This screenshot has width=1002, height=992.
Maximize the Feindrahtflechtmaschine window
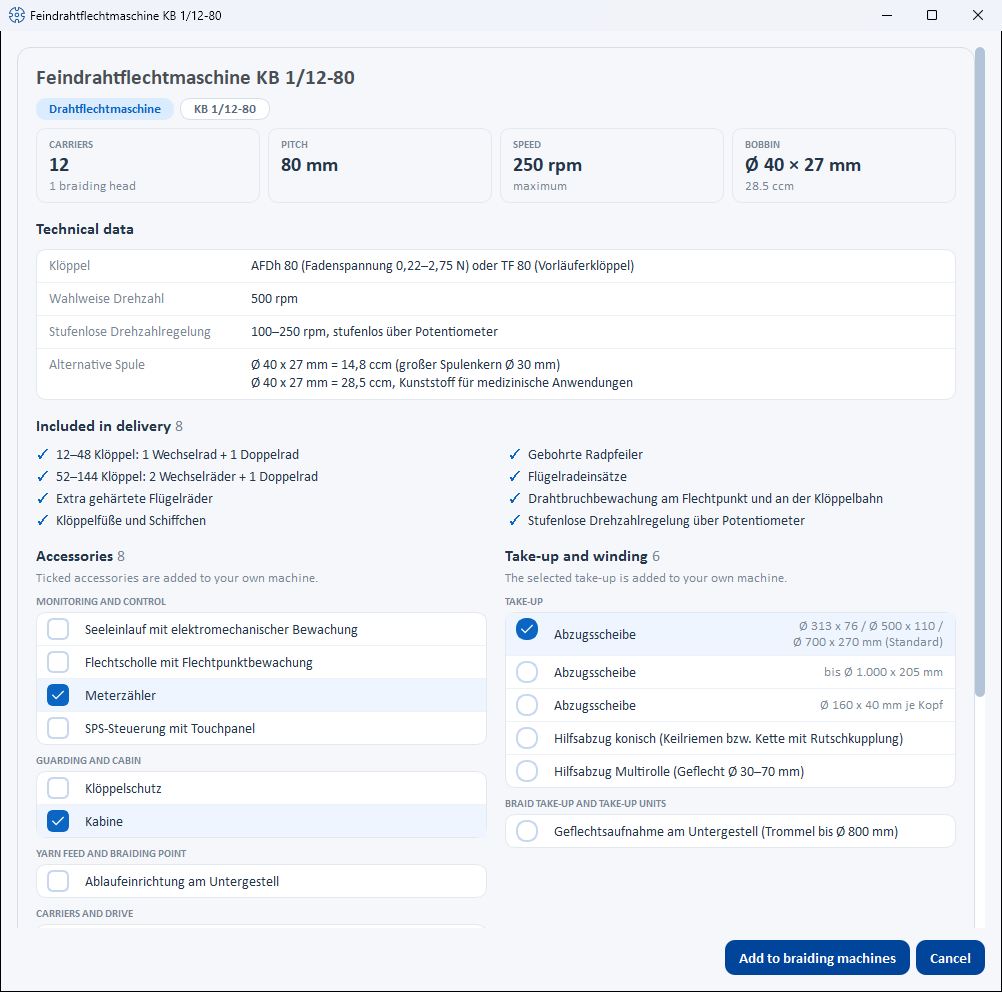[932, 15]
